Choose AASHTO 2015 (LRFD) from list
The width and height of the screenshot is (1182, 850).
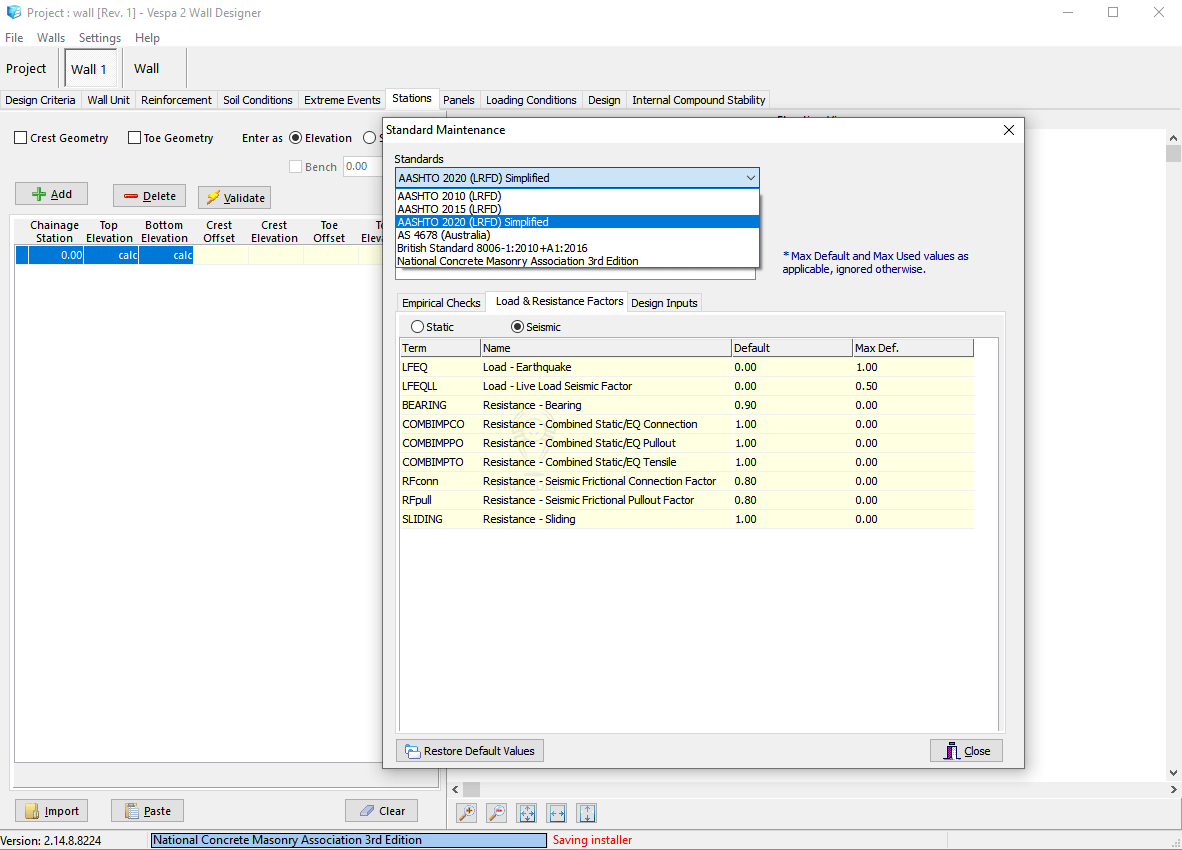(x=577, y=209)
